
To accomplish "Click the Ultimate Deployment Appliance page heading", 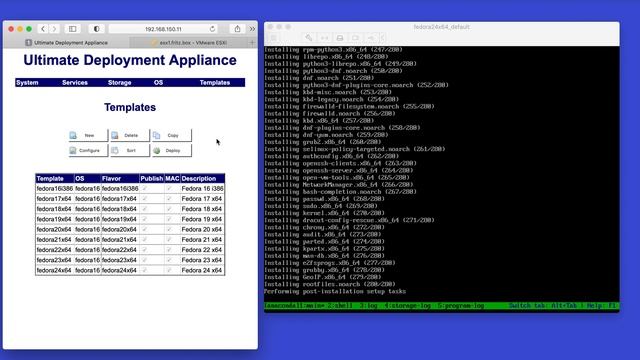I will (x=130, y=60).
